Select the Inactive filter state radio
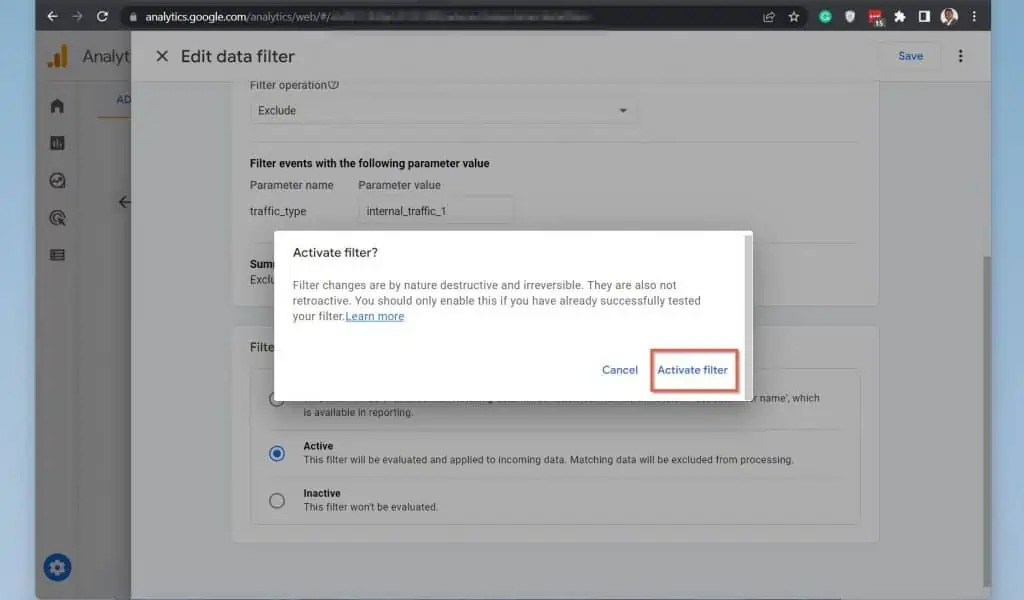 [x=277, y=501]
